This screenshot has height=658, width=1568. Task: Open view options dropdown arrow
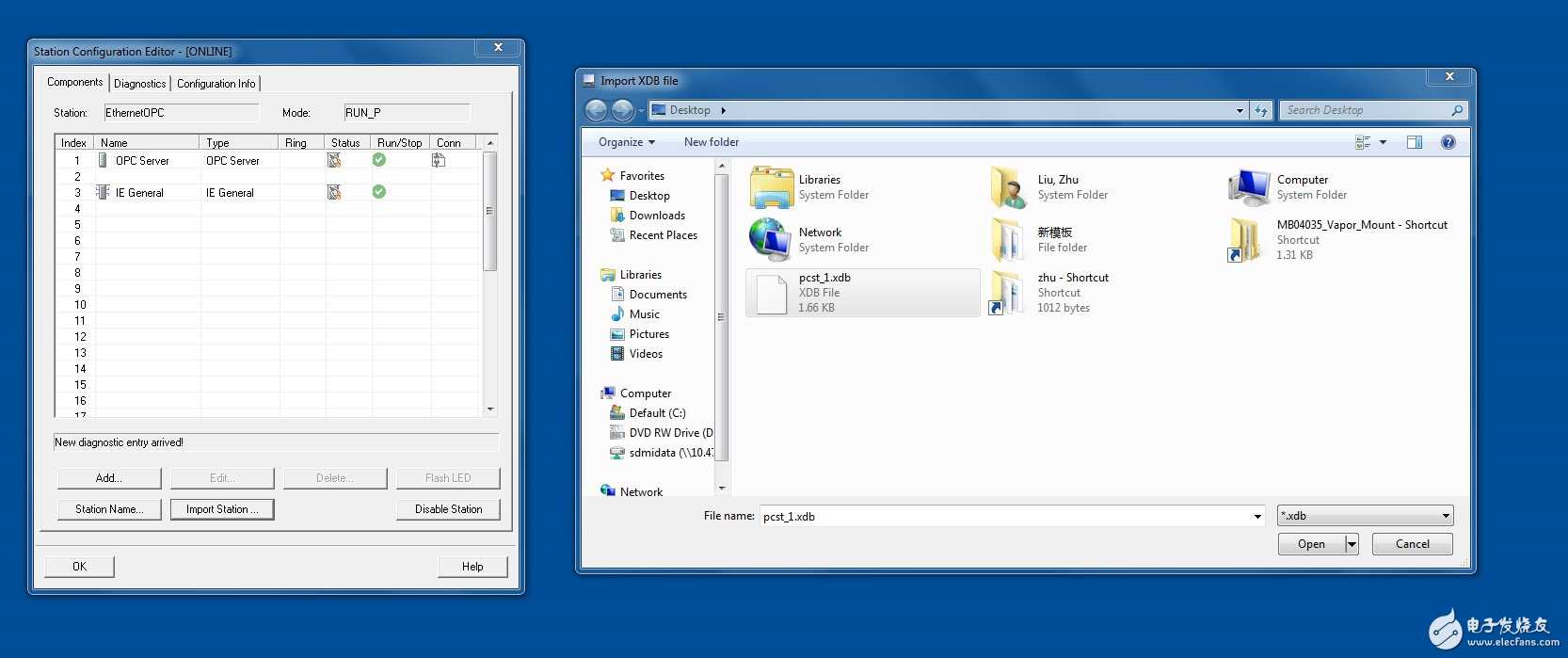tap(1383, 142)
